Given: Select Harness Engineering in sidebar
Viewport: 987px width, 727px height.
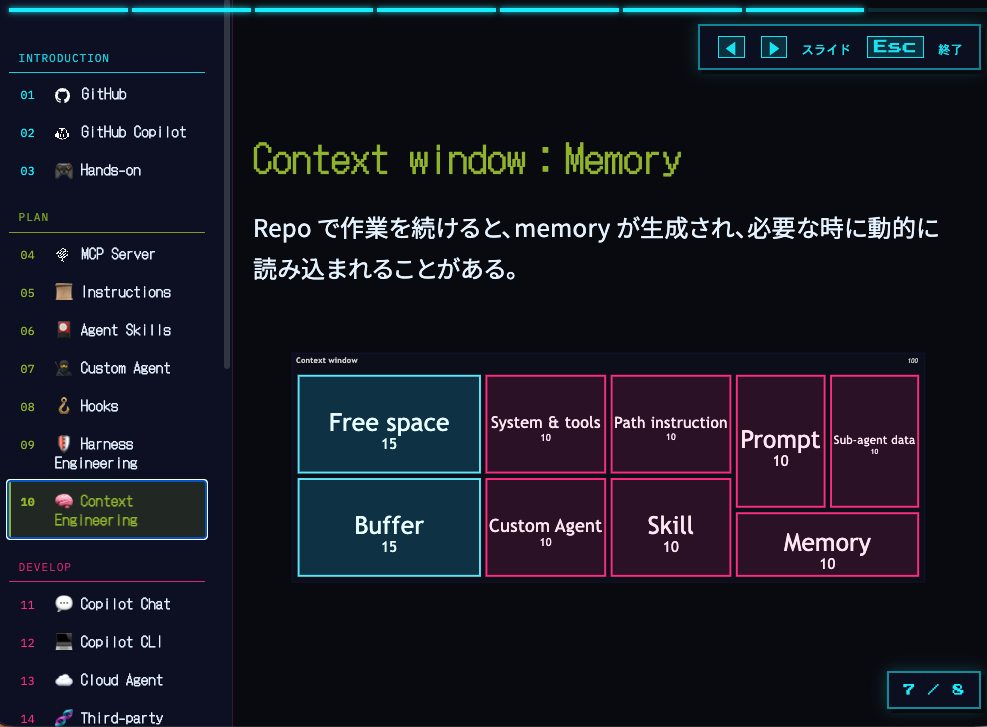Looking at the screenshot, I should click(107, 453).
